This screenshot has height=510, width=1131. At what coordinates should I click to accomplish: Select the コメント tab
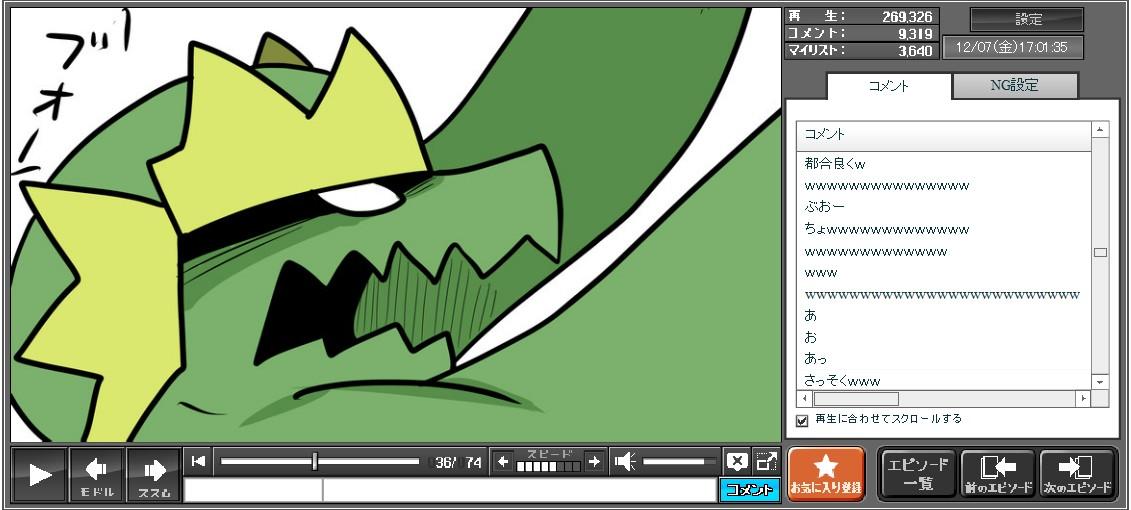point(888,86)
